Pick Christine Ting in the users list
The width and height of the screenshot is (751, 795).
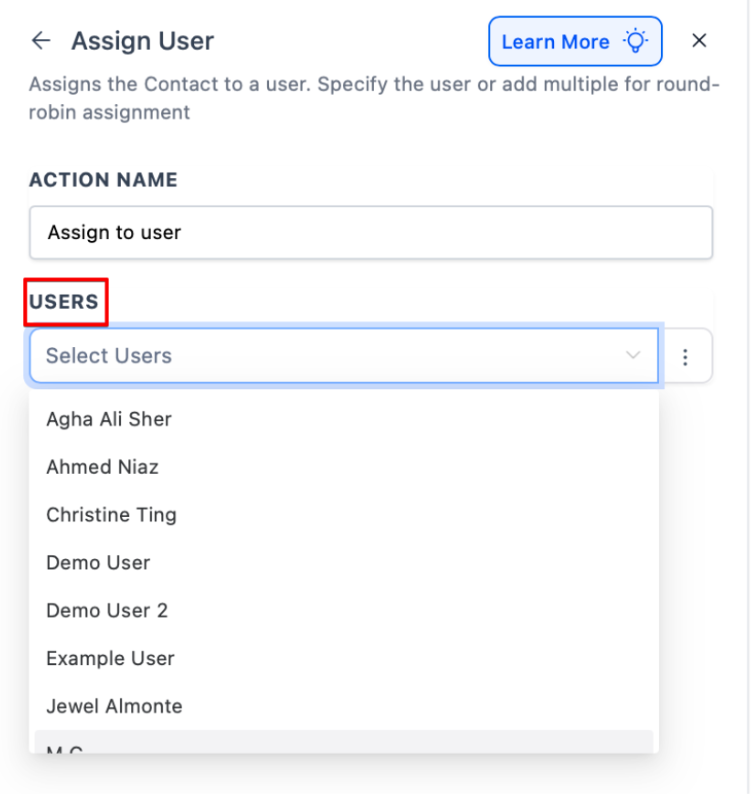(x=111, y=515)
